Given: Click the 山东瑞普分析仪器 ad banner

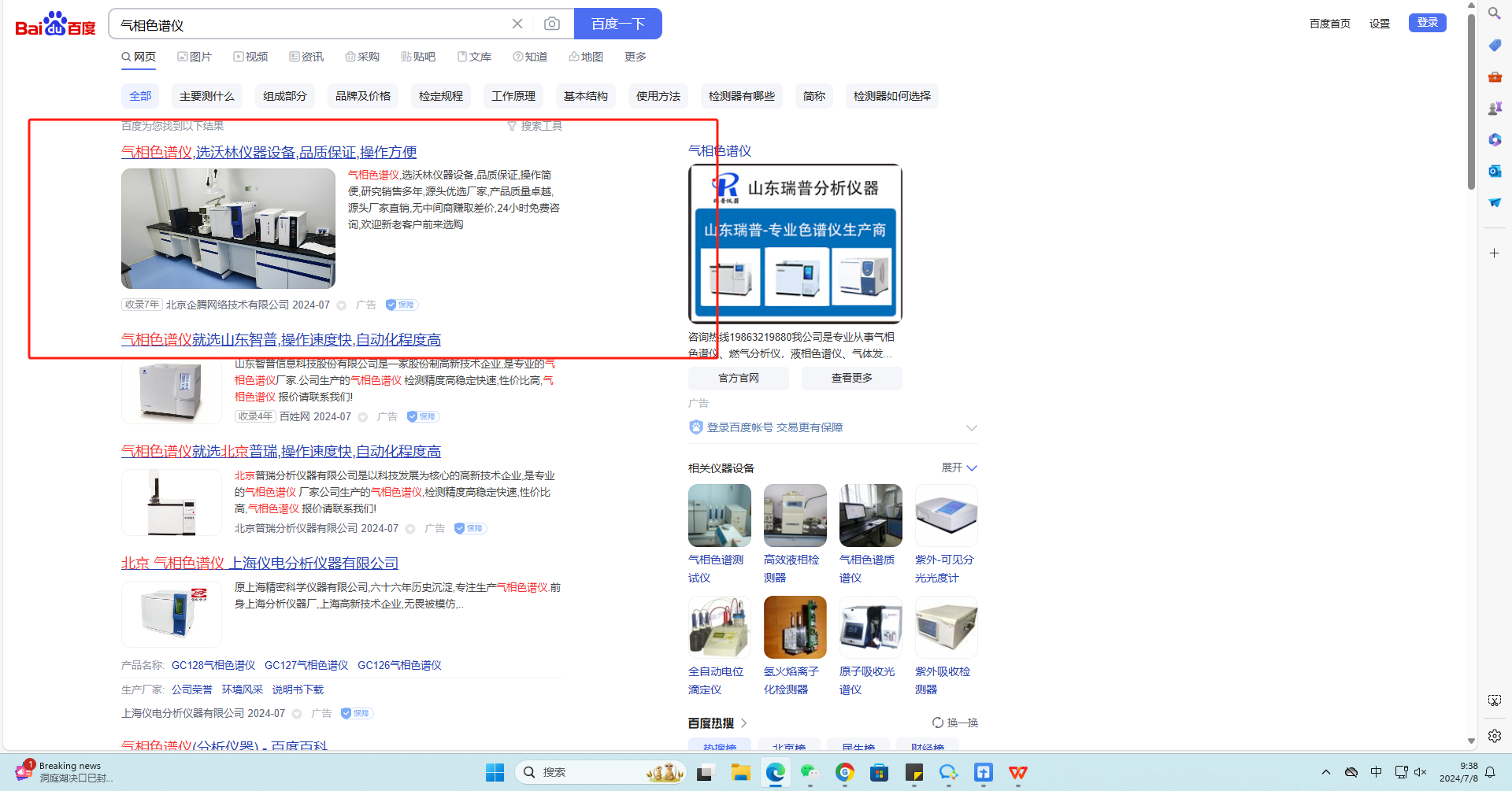Looking at the screenshot, I should (x=795, y=244).
